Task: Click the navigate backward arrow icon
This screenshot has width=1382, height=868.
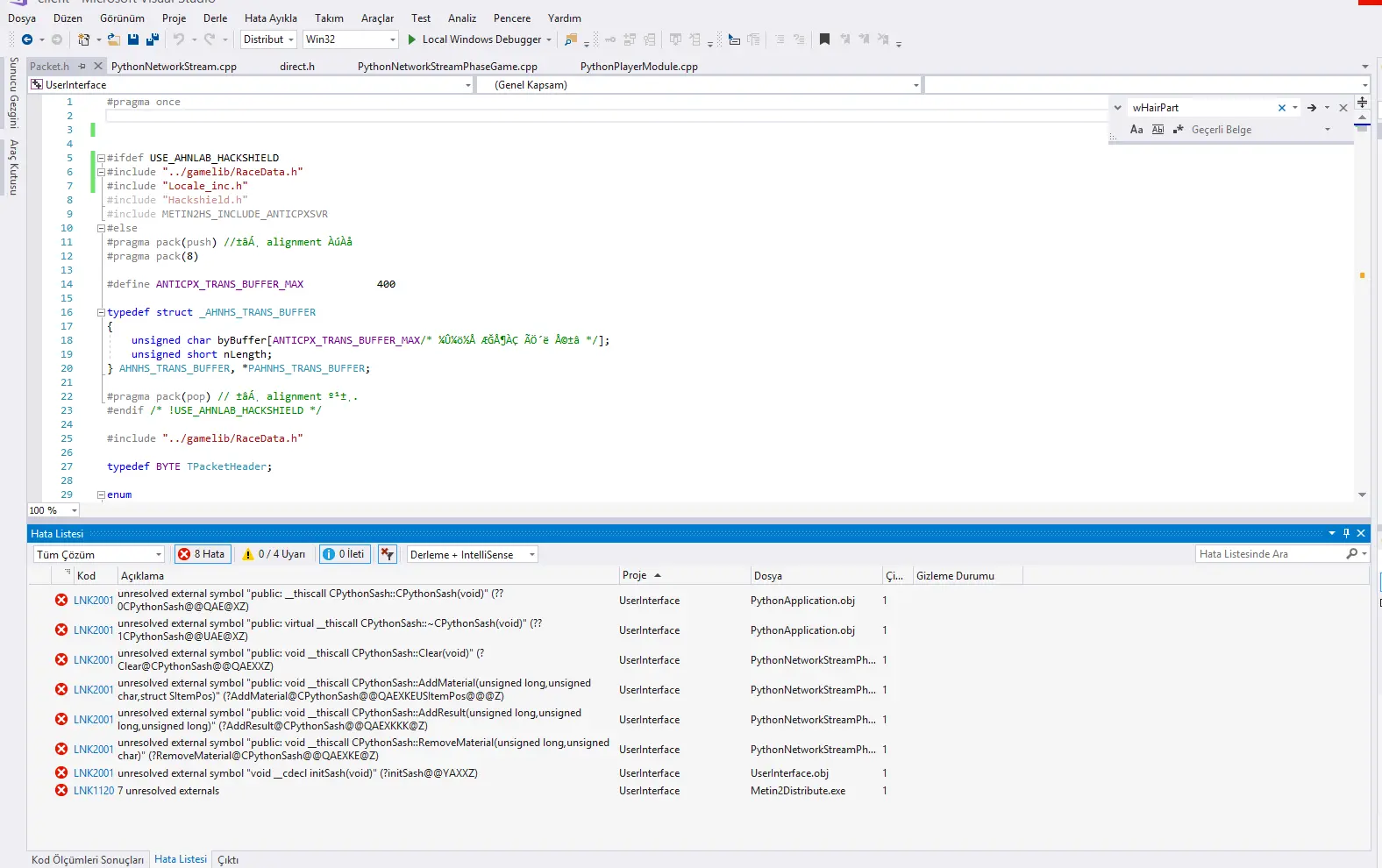Action: click(x=27, y=39)
